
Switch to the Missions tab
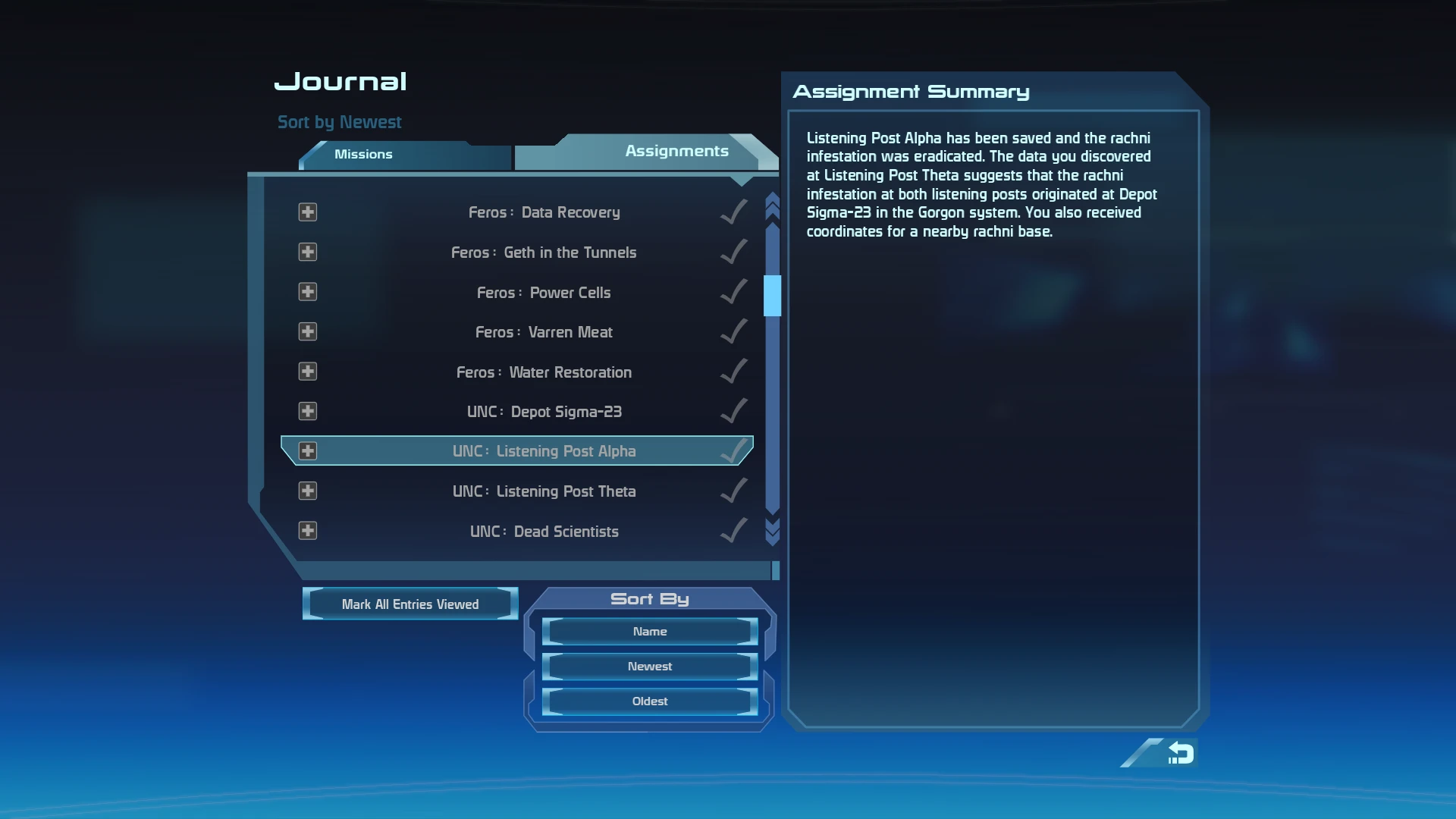click(x=405, y=155)
